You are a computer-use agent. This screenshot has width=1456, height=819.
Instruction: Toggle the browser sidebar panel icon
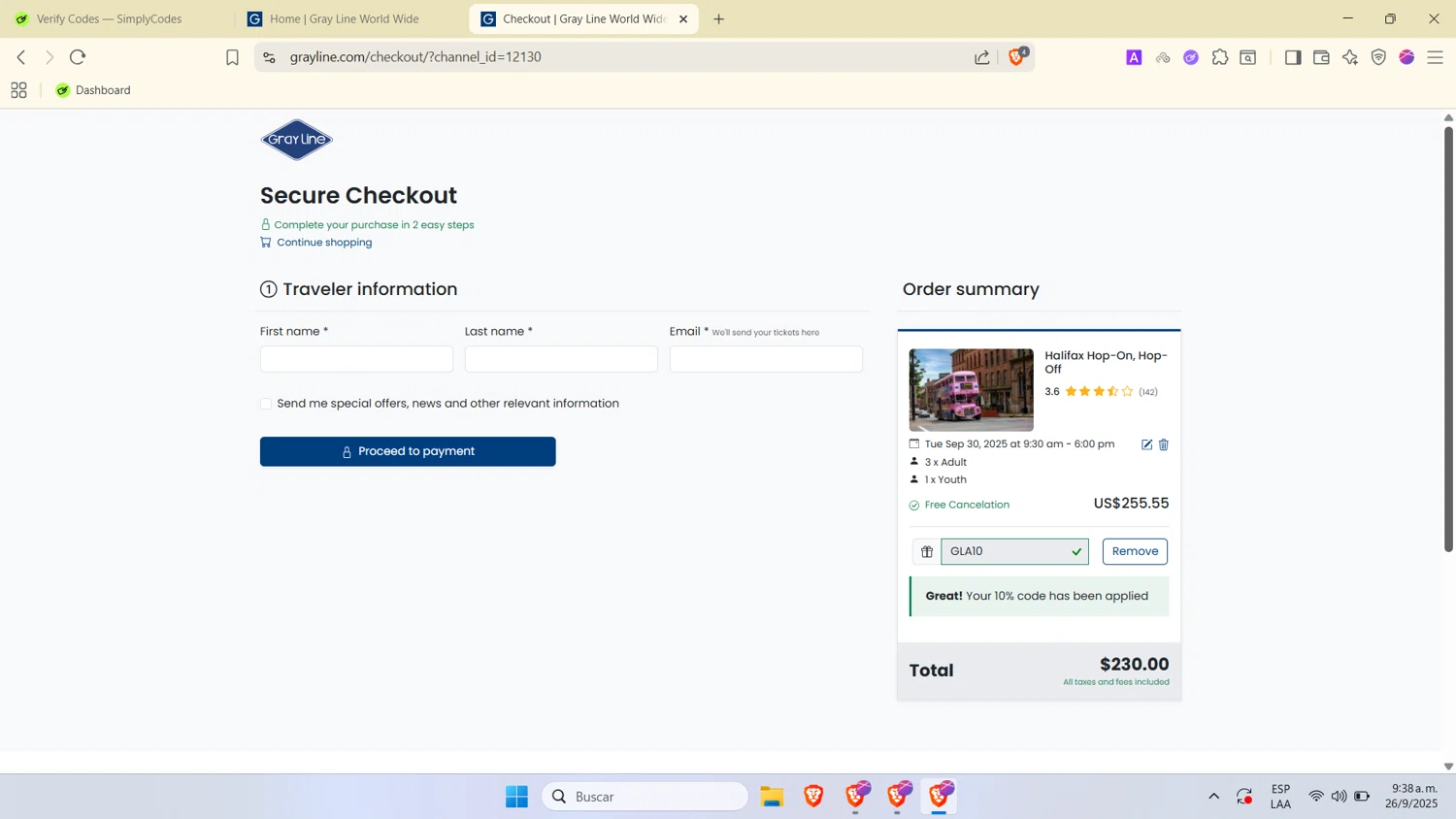(x=1293, y=57)
